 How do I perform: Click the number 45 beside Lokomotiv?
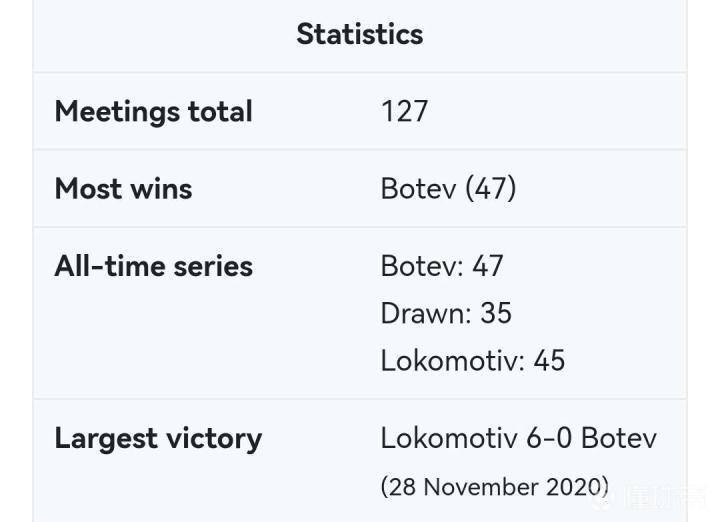coord(549,360)
